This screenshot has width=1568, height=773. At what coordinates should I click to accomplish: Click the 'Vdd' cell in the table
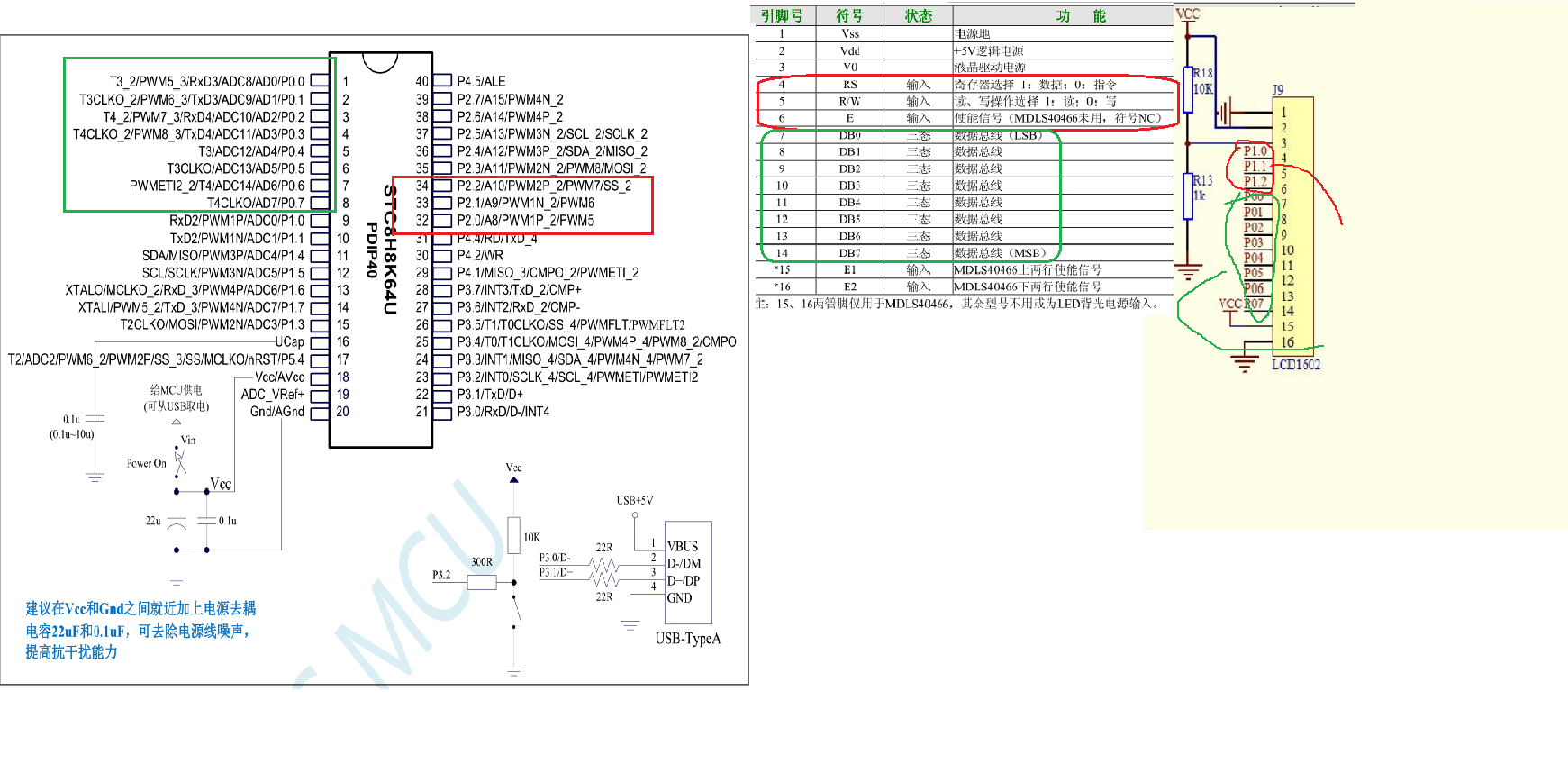pos(850,50)
